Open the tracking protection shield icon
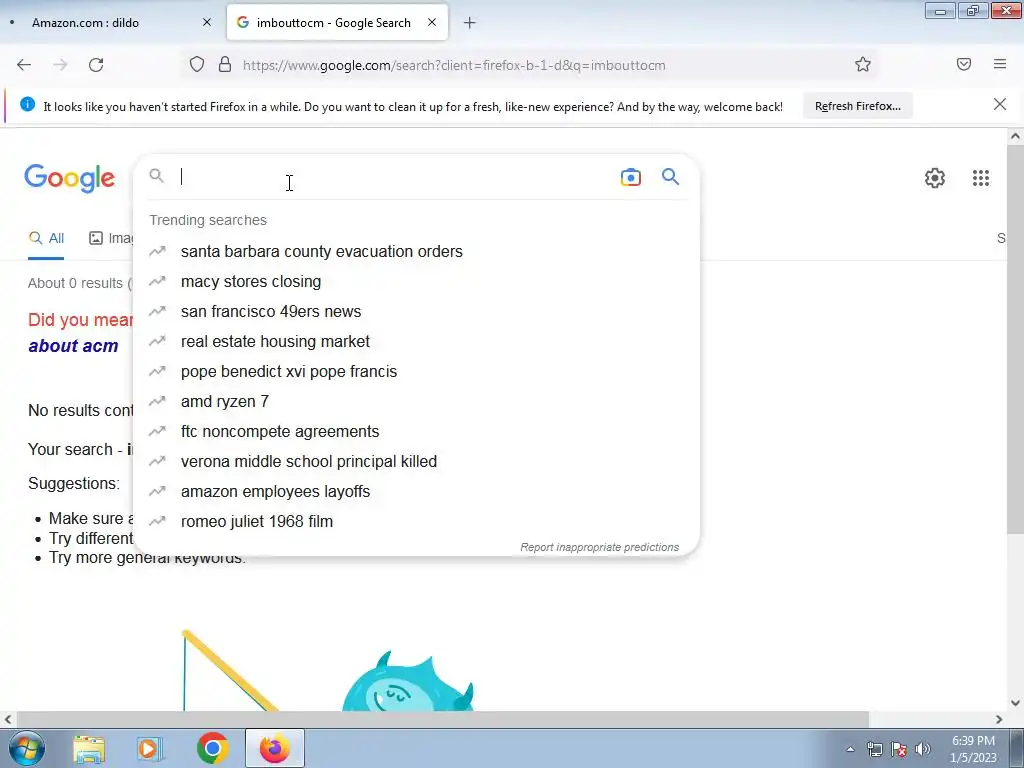The image size is (1024, 768). point(197,65)
